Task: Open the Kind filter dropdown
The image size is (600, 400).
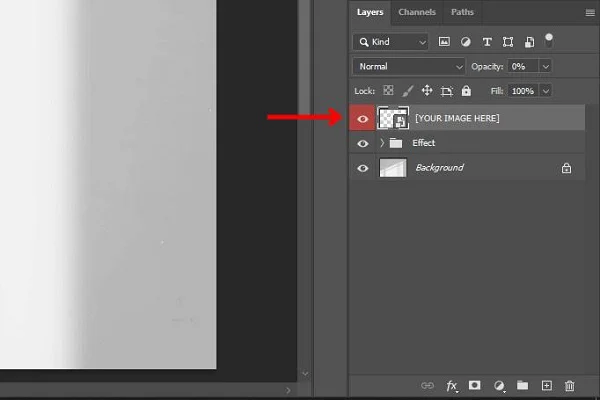Action: coord(390,42)
